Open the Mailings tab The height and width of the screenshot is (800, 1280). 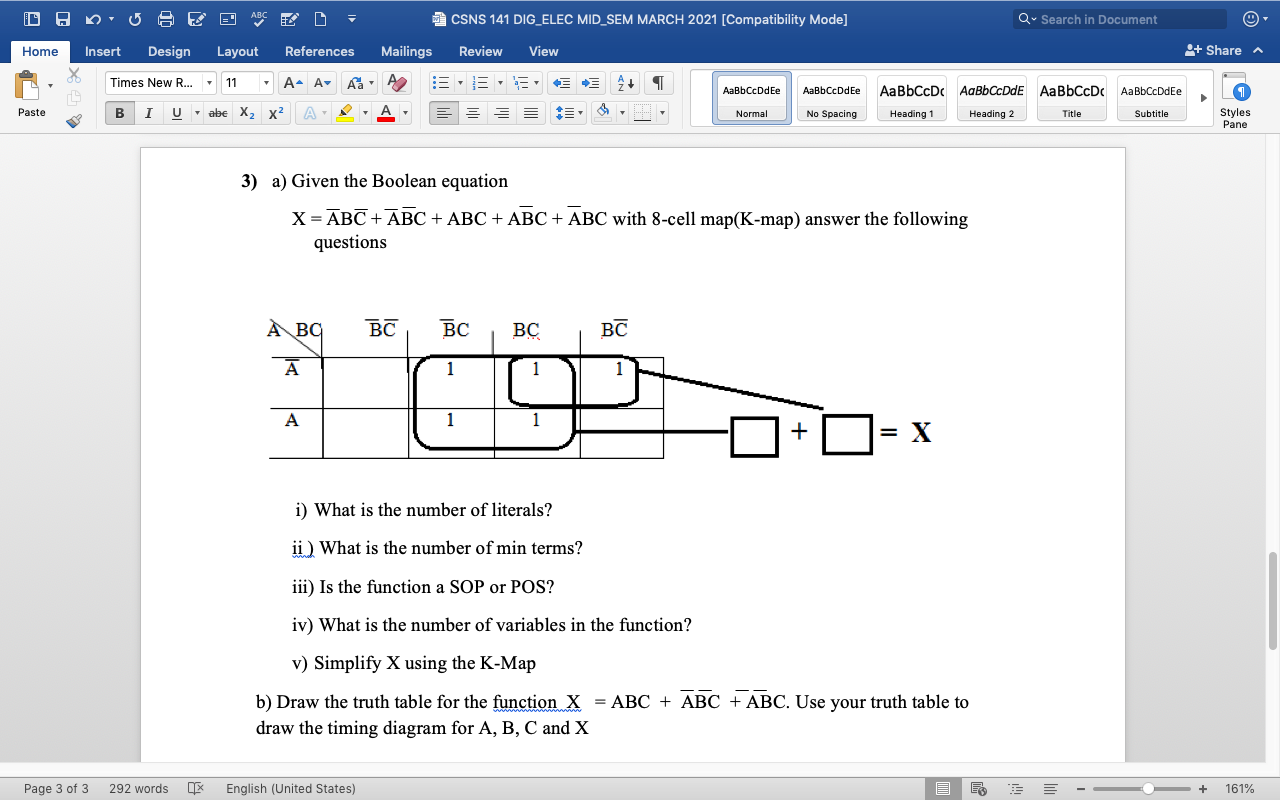point(406,51)
